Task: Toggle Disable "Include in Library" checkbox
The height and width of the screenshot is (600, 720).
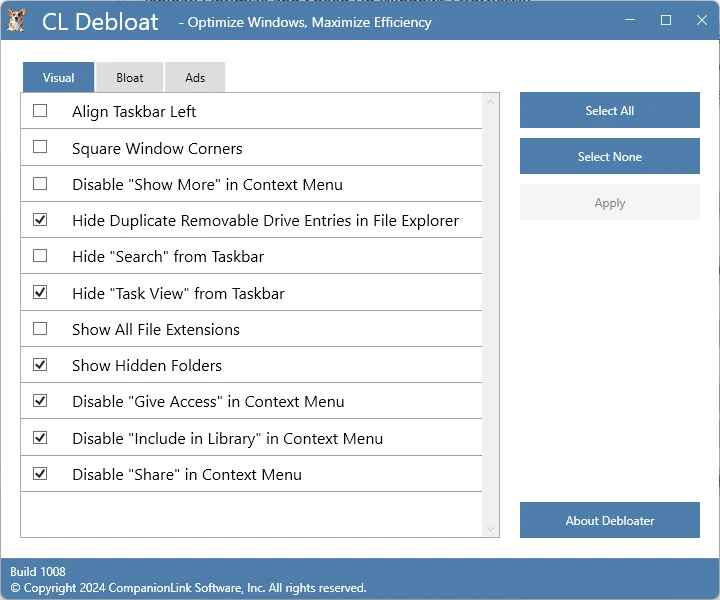Action: 40,437
